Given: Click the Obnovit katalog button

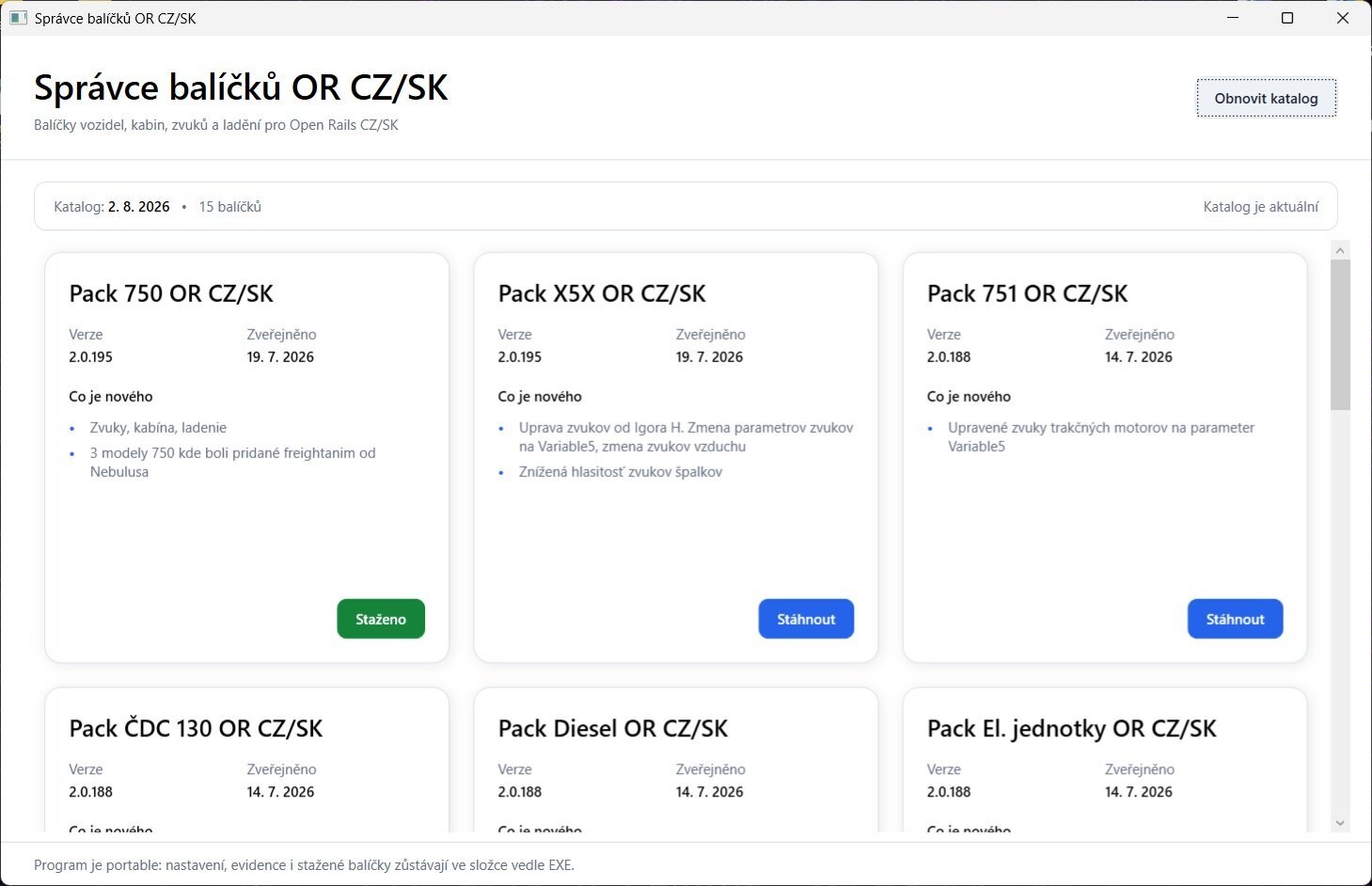Looking at the screenshot, I should pyautogui.click(x=1266, y=98).
